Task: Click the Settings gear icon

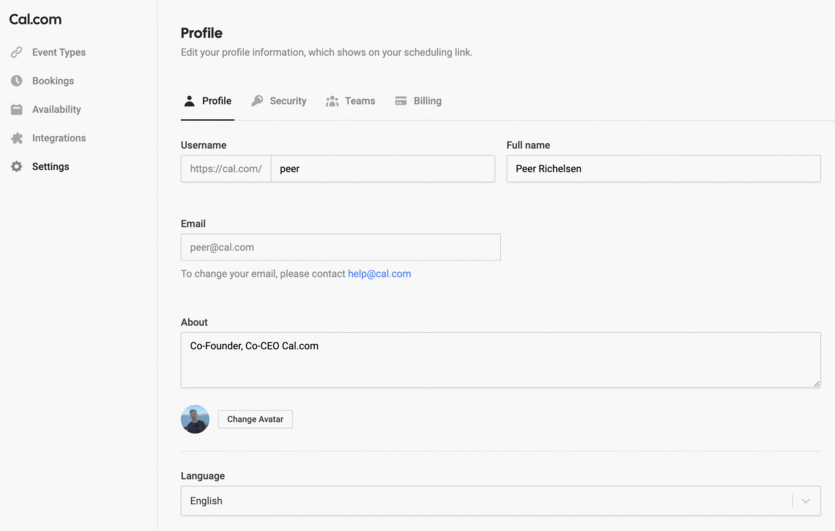Action: point(17,167)
